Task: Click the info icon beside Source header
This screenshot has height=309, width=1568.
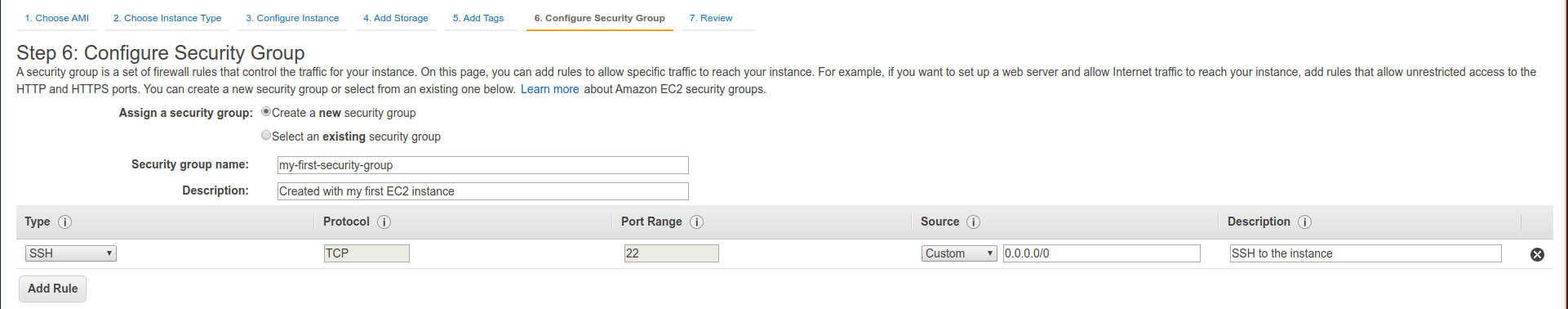Action: point(973,222)
